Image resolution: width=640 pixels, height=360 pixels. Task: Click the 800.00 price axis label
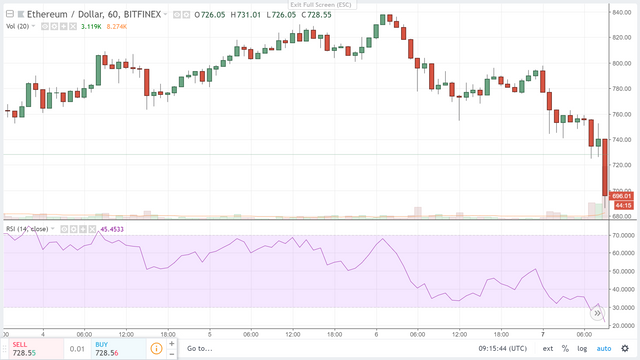(621, 63)
